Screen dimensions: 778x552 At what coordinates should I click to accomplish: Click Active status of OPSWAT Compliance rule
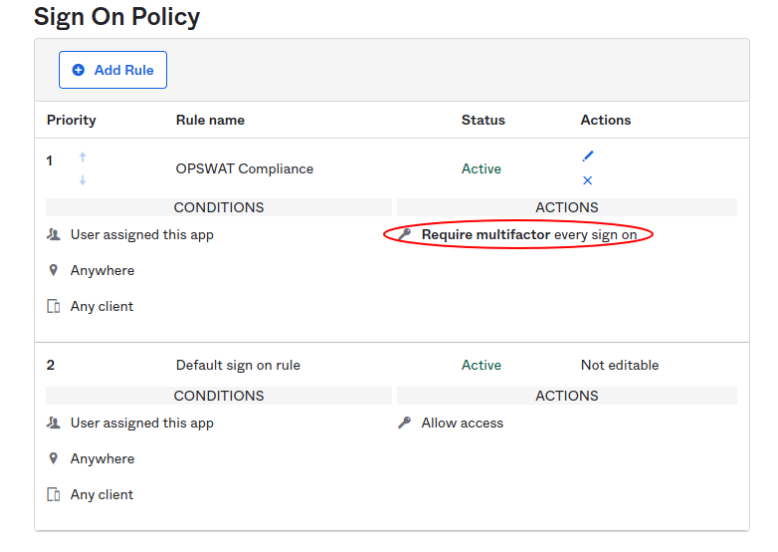click(481, 169)
